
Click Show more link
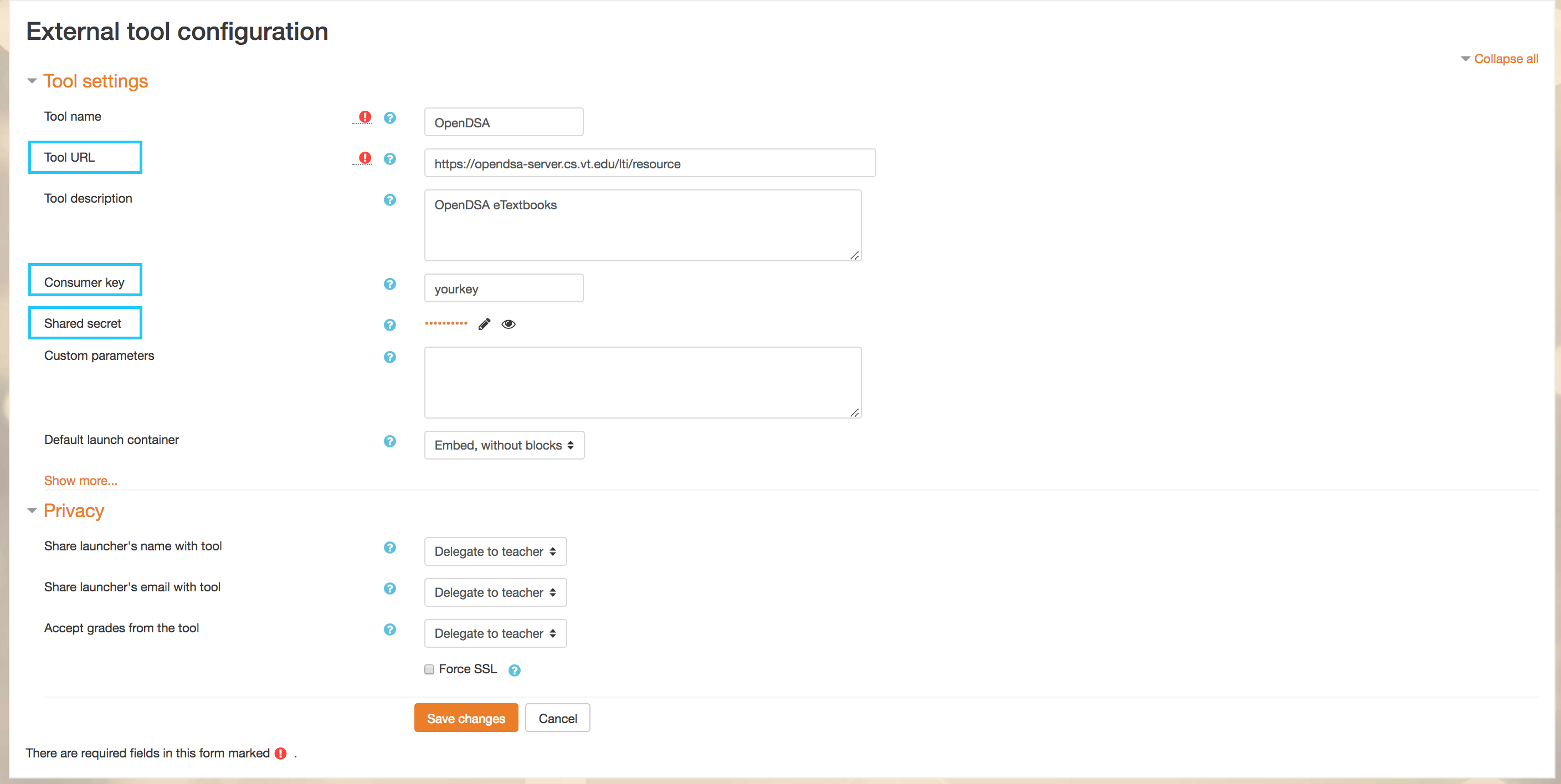click(80, 481)
